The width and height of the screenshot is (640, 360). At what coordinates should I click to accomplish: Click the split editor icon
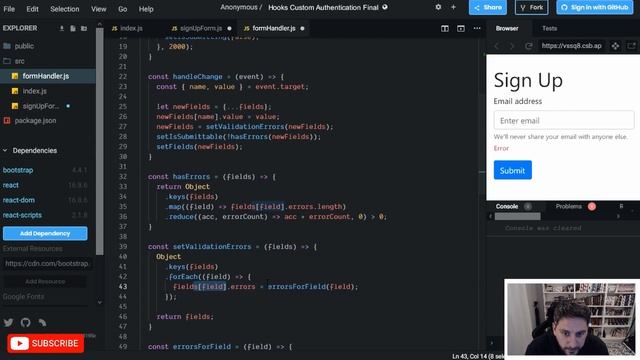pos(445,28)
